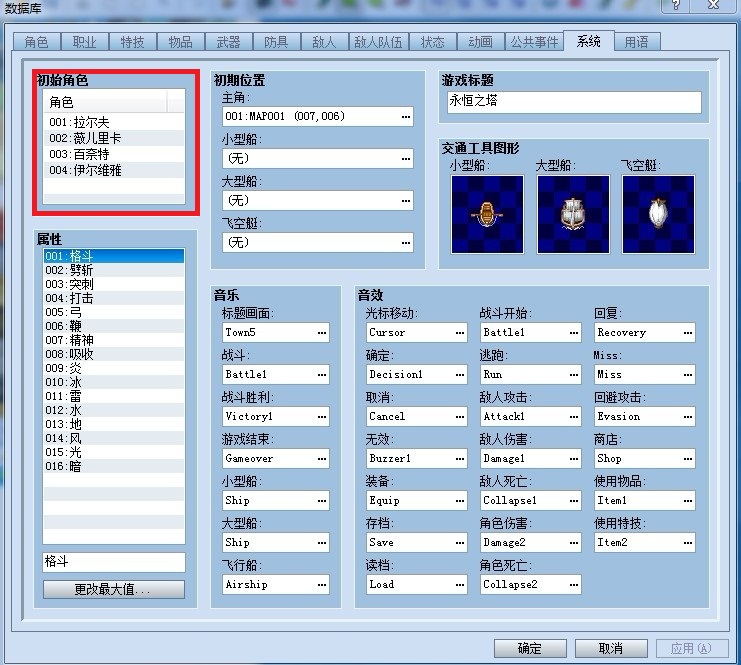This screenshot has height=665, width=741.
Task: Change the Shop sound effect
Action: coord(645,458)
